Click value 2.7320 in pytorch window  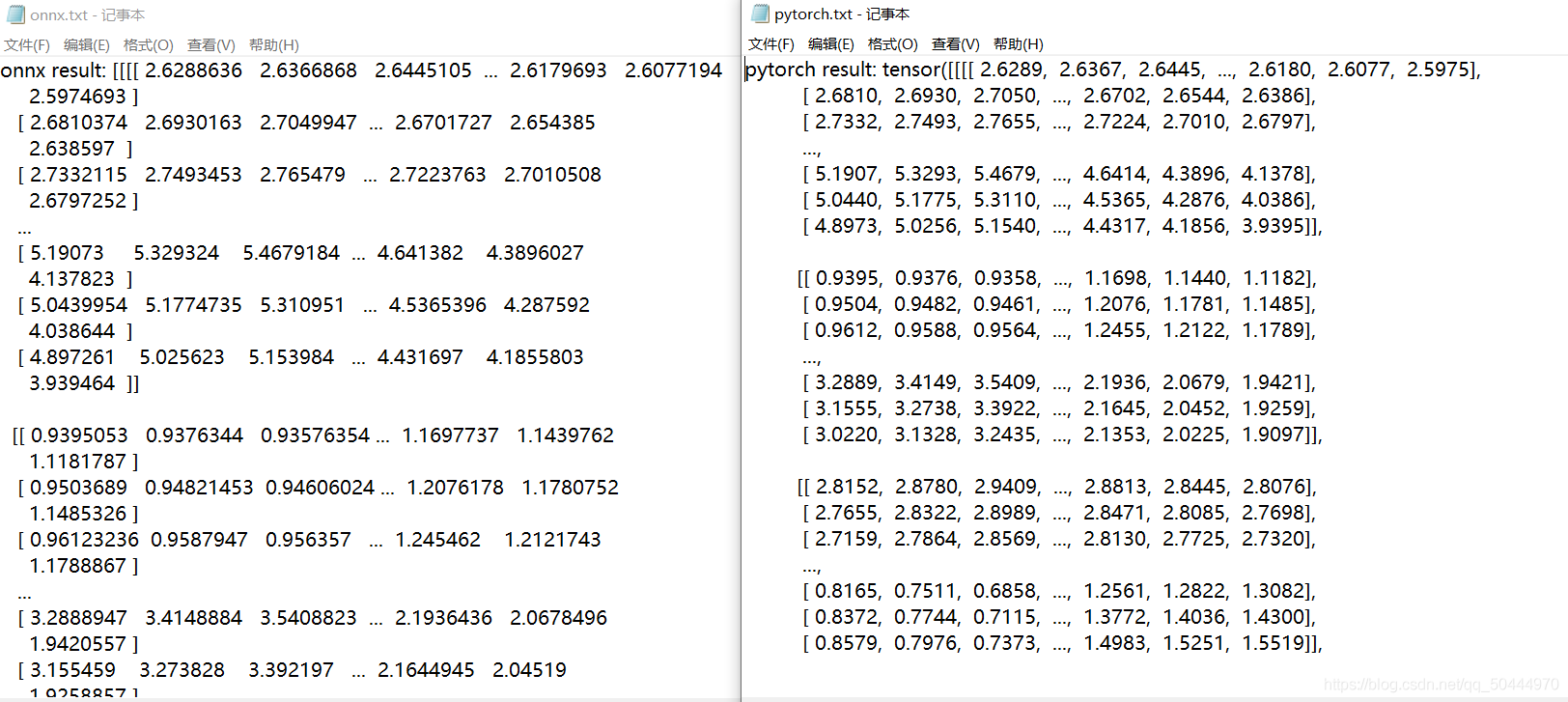[x=1274, y=539]
